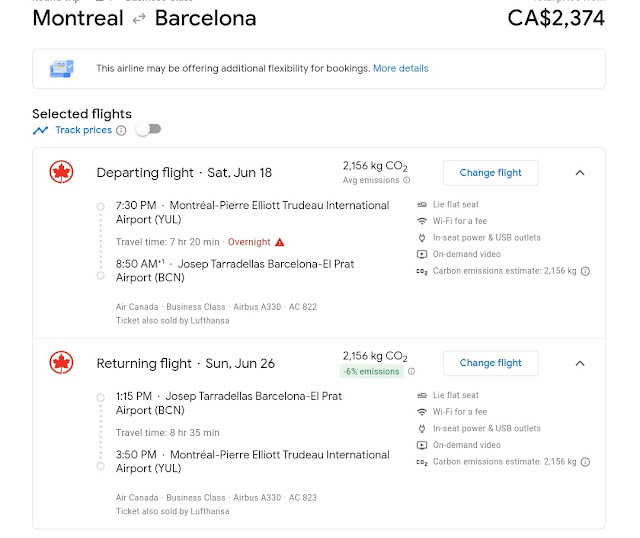Click the booking flexibility ticket icon
The width and height of the screenshot is (640, 538).
[61, 69]
